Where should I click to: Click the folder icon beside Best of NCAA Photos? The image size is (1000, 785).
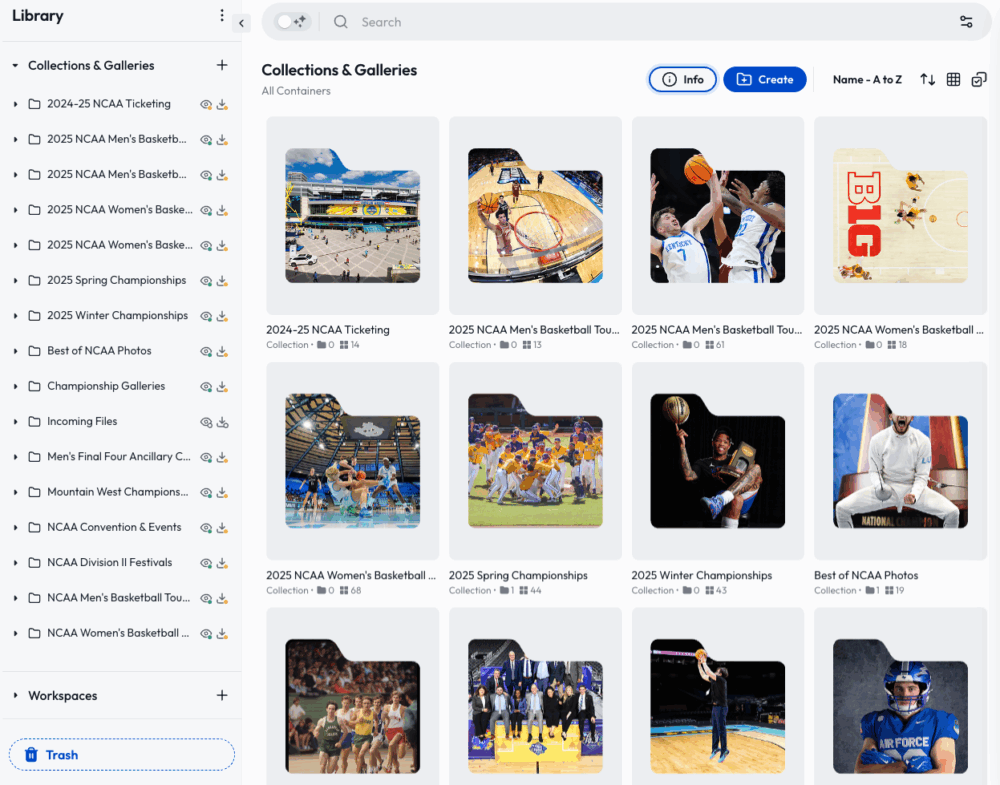pyautogui.click(x=34, y=351)
